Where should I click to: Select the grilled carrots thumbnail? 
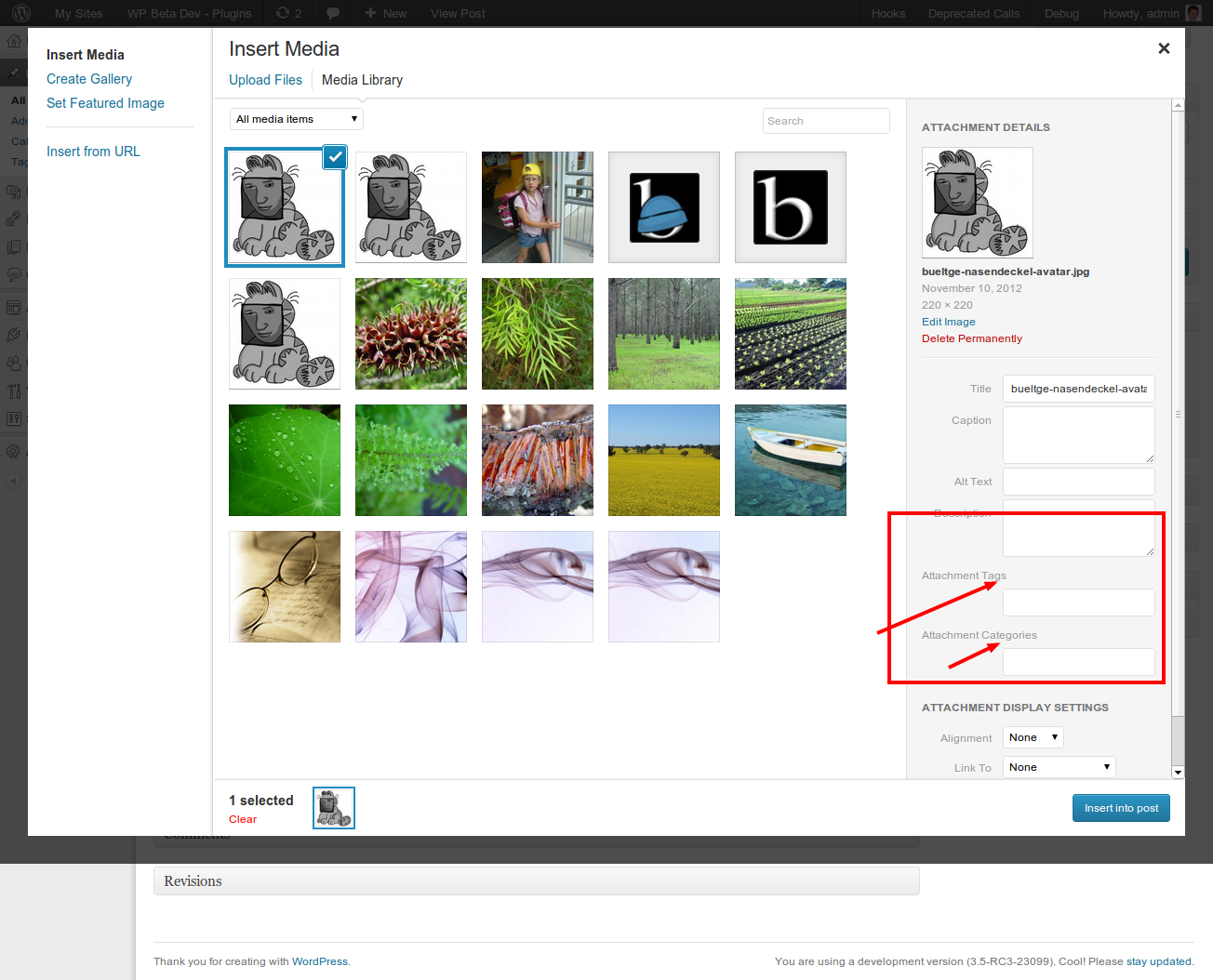click(x=538, y=460)
